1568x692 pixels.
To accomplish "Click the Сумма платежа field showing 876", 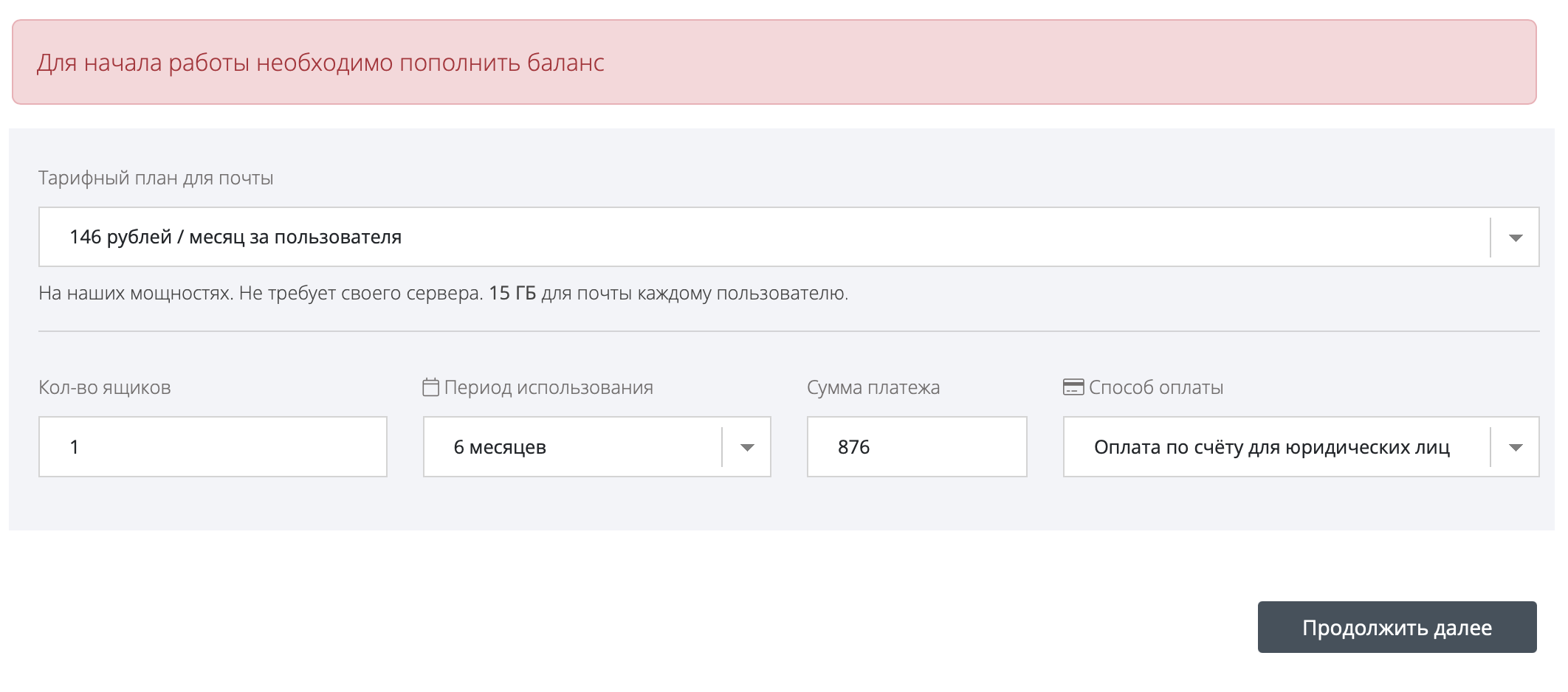I will click(x=916, y=447).
